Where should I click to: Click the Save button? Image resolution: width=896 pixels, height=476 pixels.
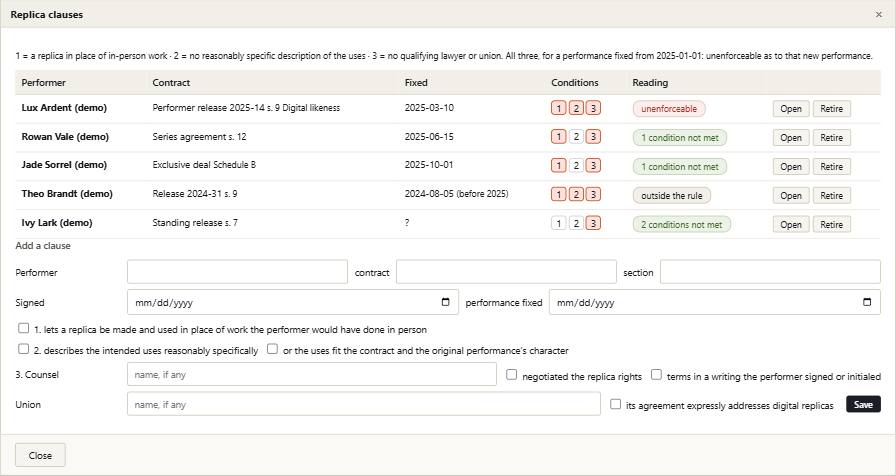click(863, 405)
